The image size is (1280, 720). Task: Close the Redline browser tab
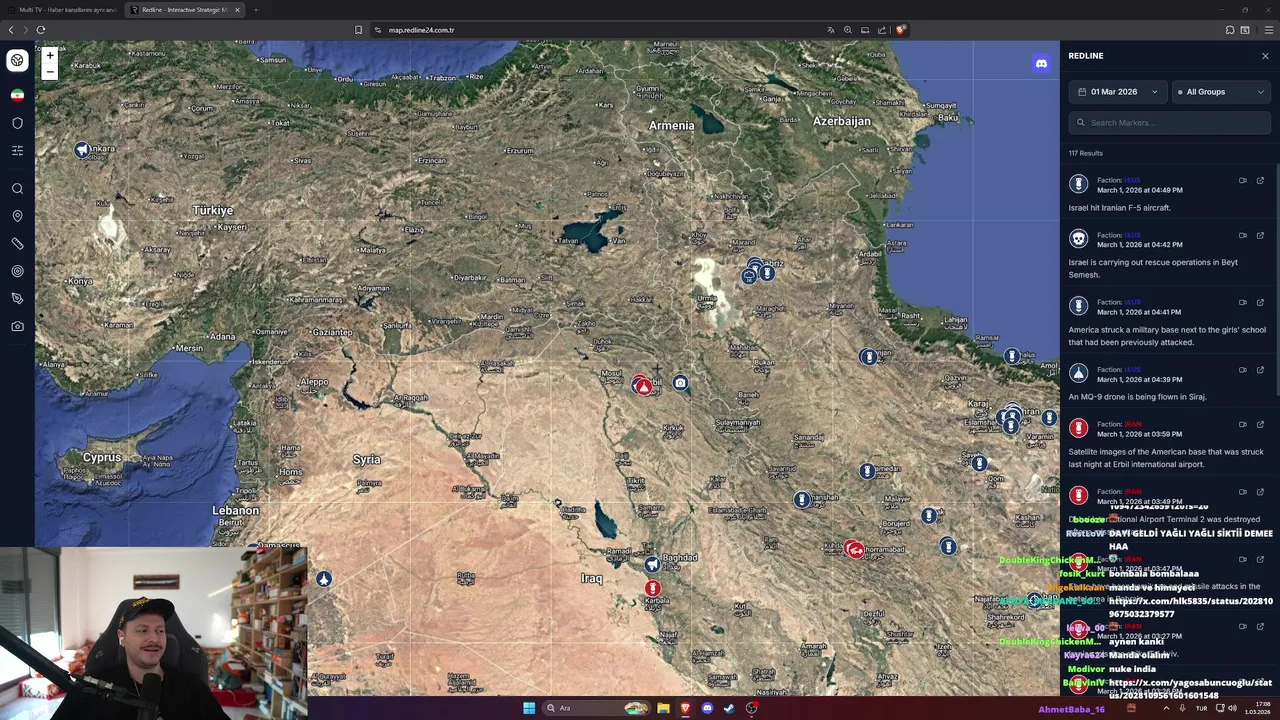point(238,10)
